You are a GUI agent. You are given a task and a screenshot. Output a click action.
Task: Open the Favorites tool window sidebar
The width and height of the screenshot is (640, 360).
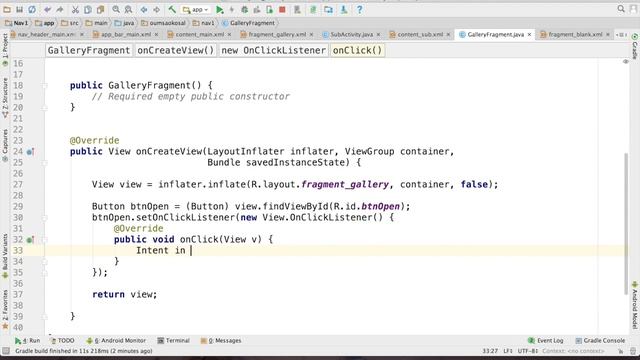(5, 308)
